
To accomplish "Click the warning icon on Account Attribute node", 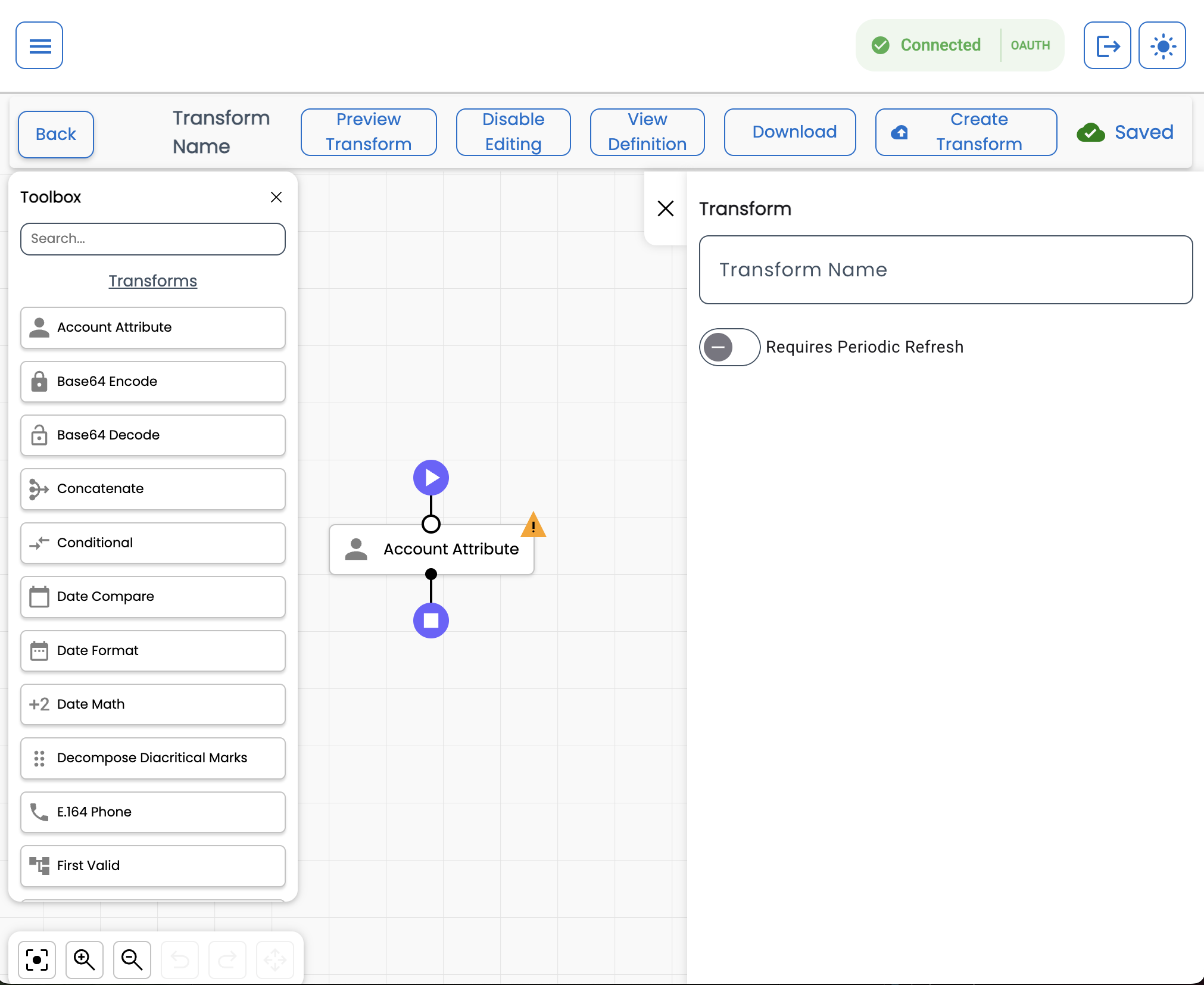I will point(533,525).
